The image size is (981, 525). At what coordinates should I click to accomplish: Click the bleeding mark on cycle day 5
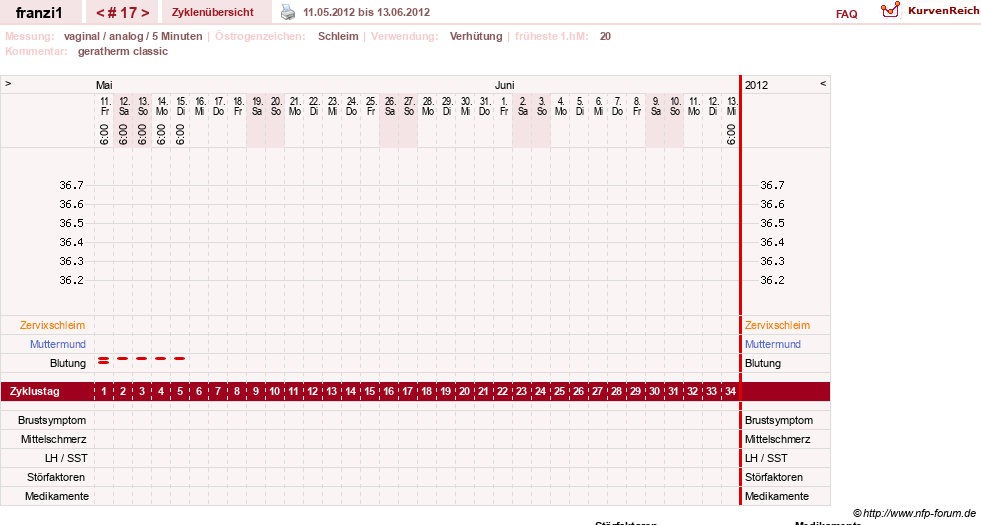[x=180, y=359]
